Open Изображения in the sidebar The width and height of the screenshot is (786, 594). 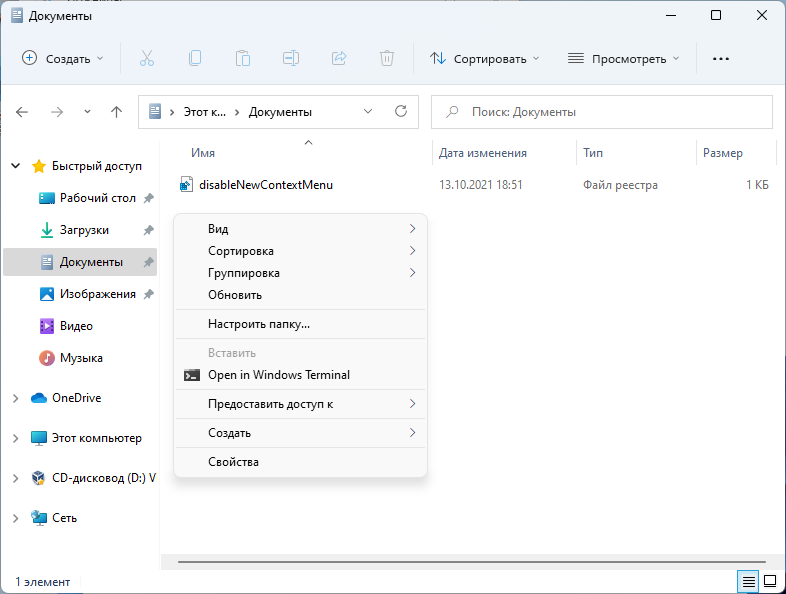[98, 294]
